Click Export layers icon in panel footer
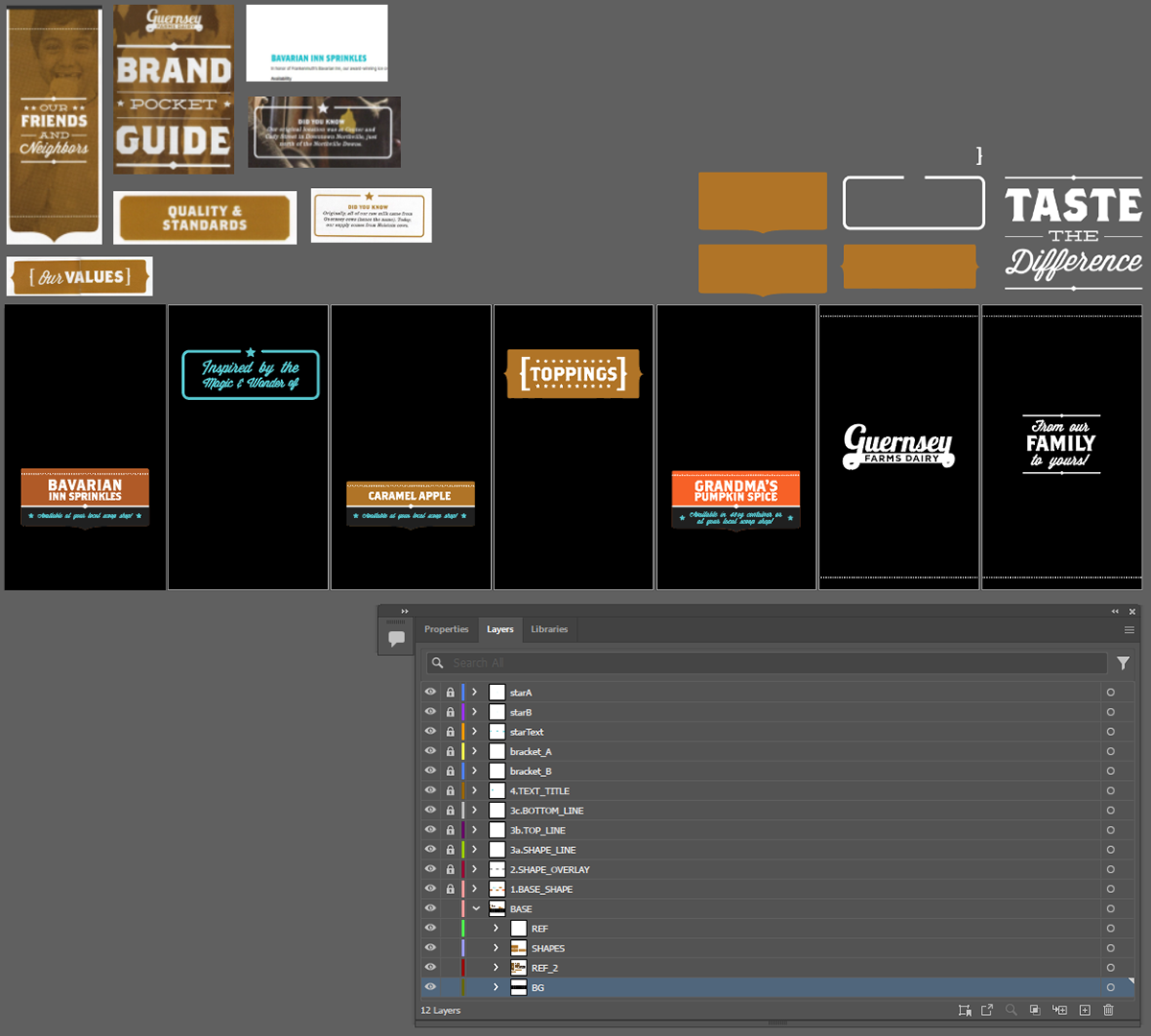The height and width of the screenshot is (1036, 1151). tap(987, 1010)
